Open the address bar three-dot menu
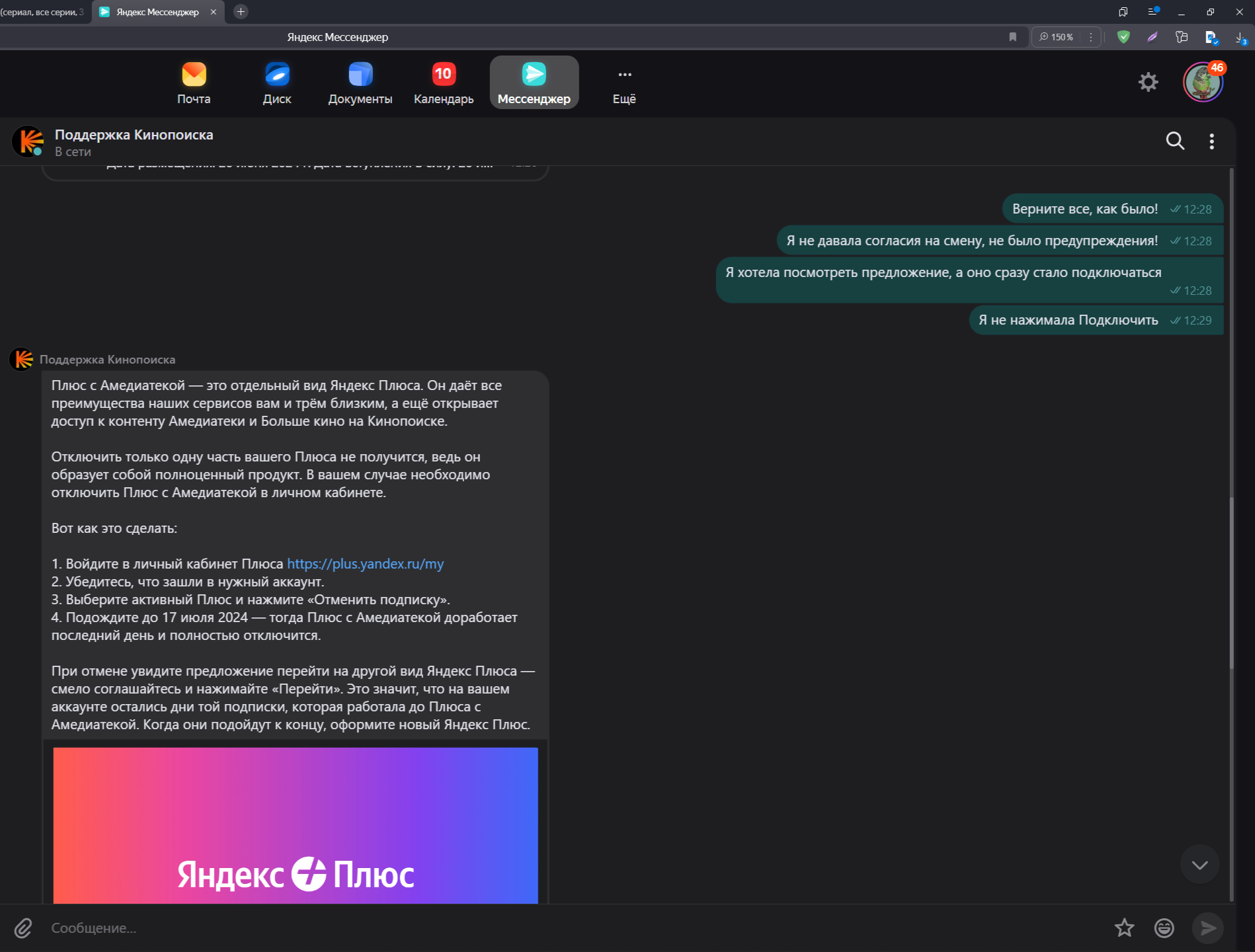Image resolution: width=1255 pixels, height=952 pixels. click(1090, 37)
